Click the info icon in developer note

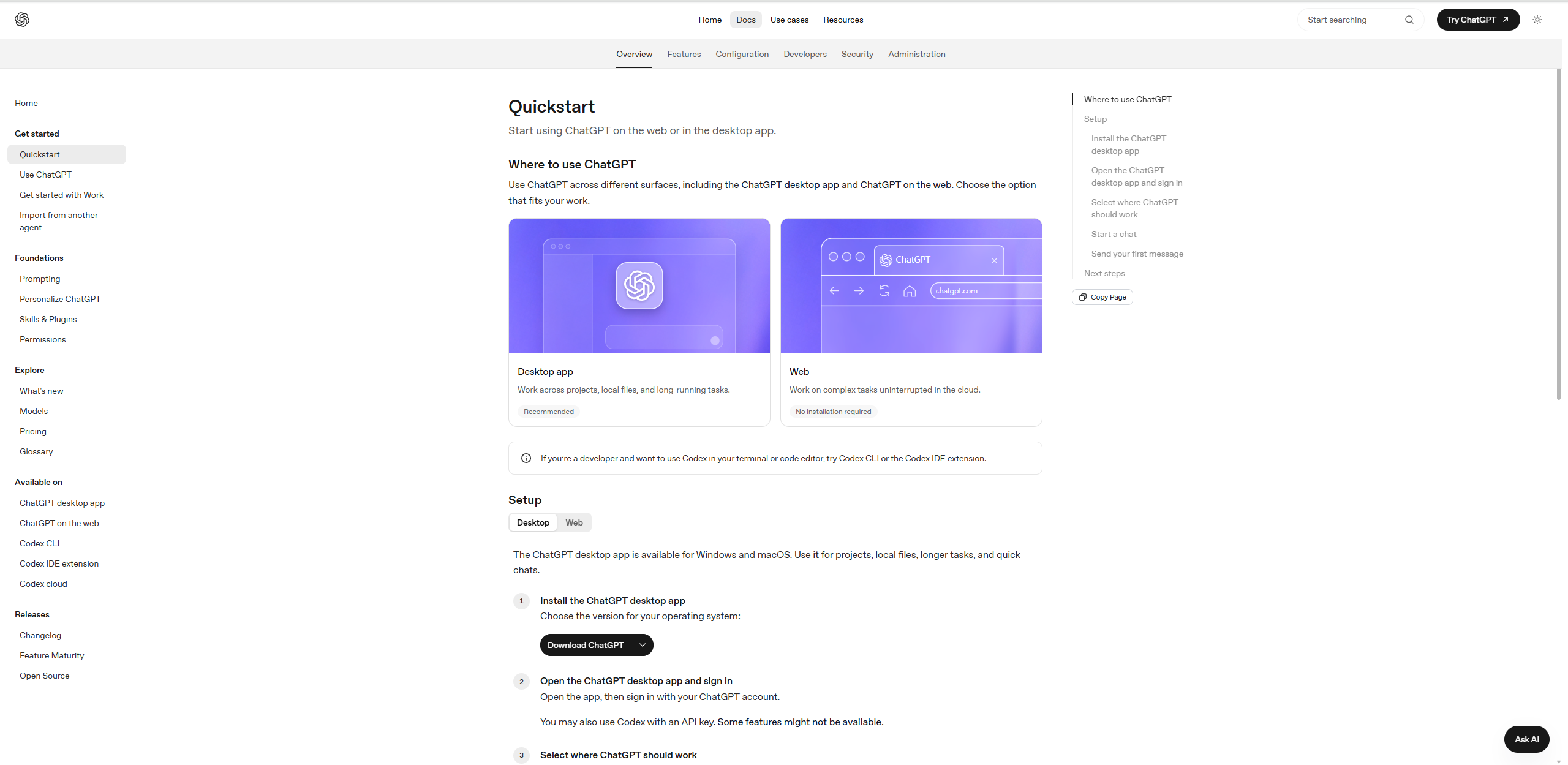(x=526, y=458)
